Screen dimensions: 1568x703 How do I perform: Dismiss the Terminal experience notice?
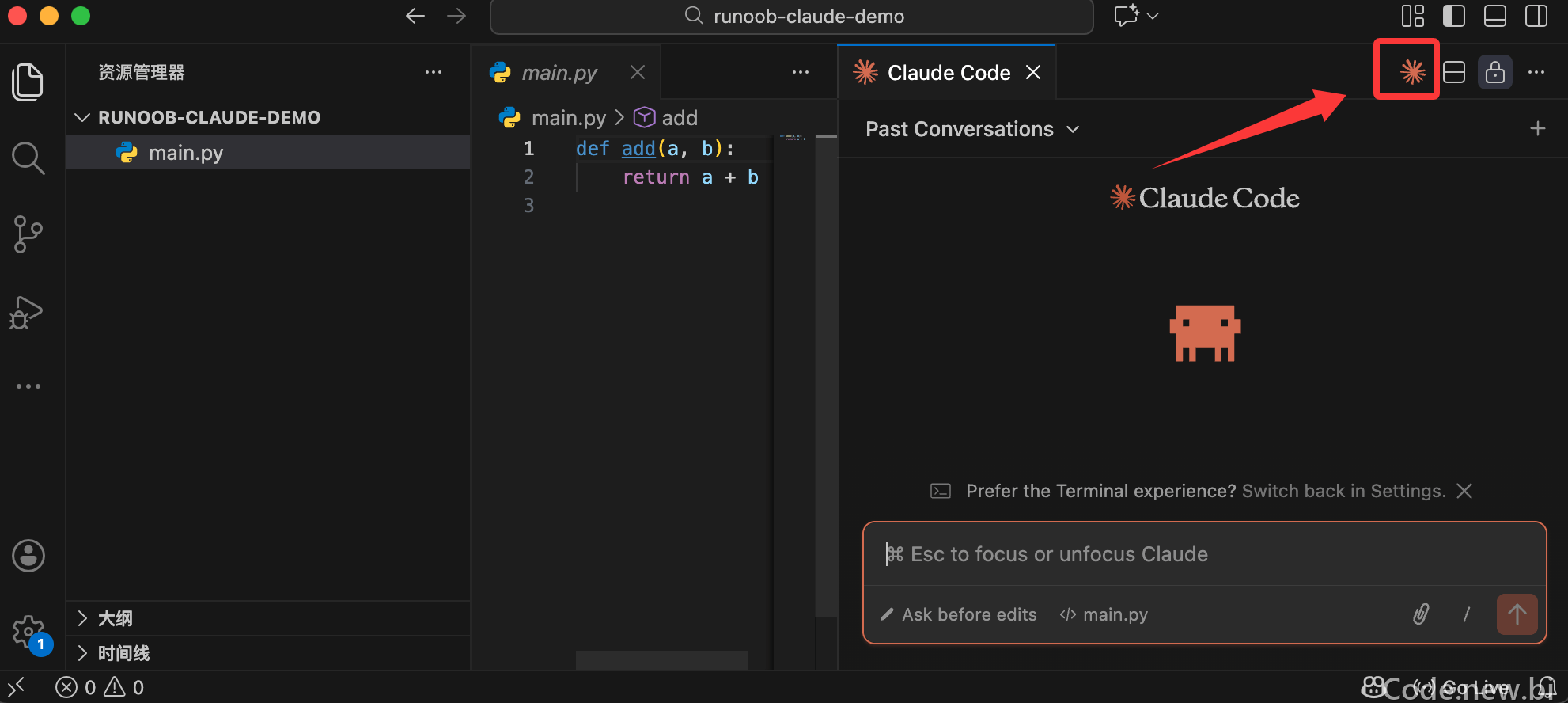point(1464,491)
